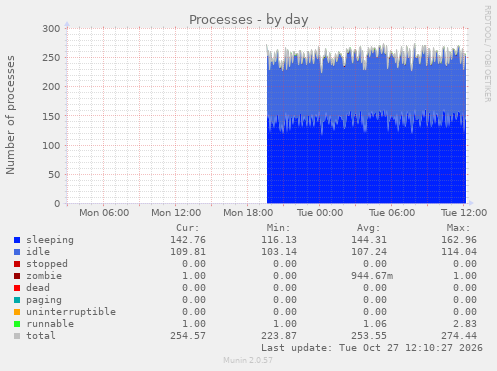
Task: Click the 'Tue 12:00' x-axis label
Action: point(464,213)
